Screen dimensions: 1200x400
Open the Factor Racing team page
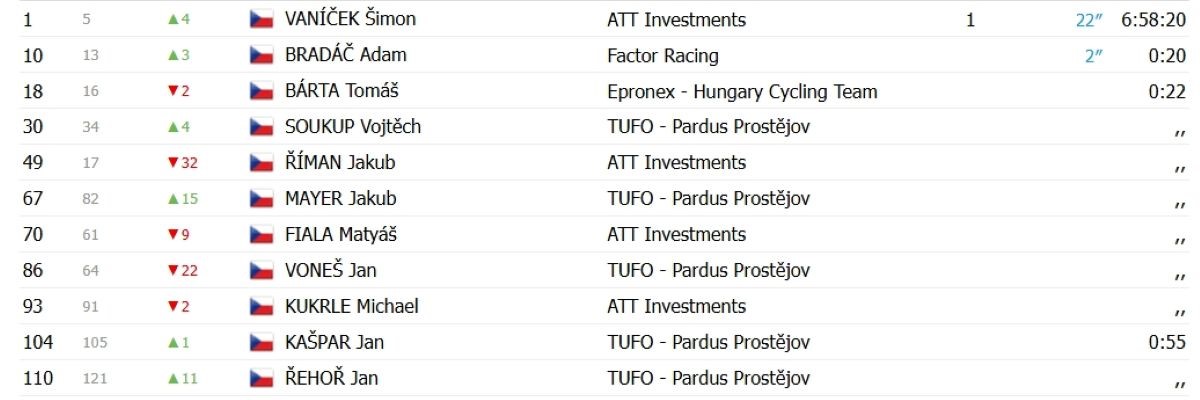663,56
